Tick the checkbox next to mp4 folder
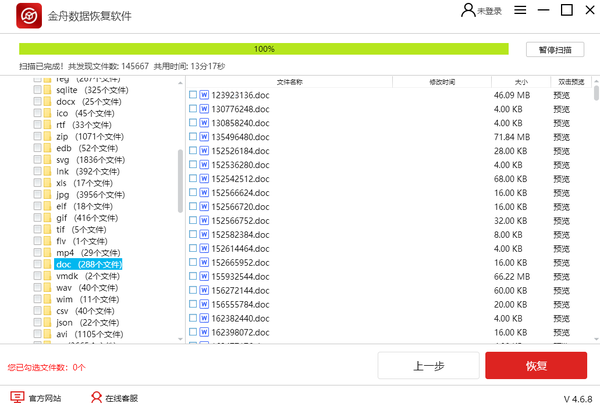The image size is (600, 407). 37,253
